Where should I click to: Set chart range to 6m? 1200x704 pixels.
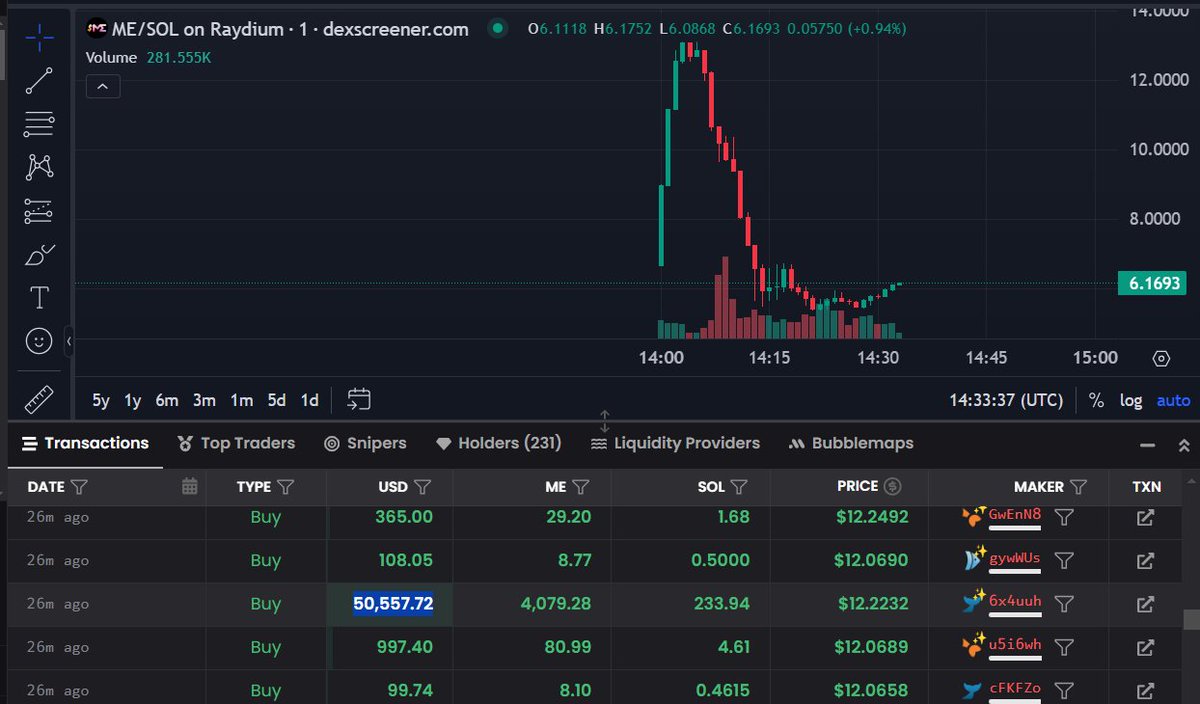pos(166,400)
